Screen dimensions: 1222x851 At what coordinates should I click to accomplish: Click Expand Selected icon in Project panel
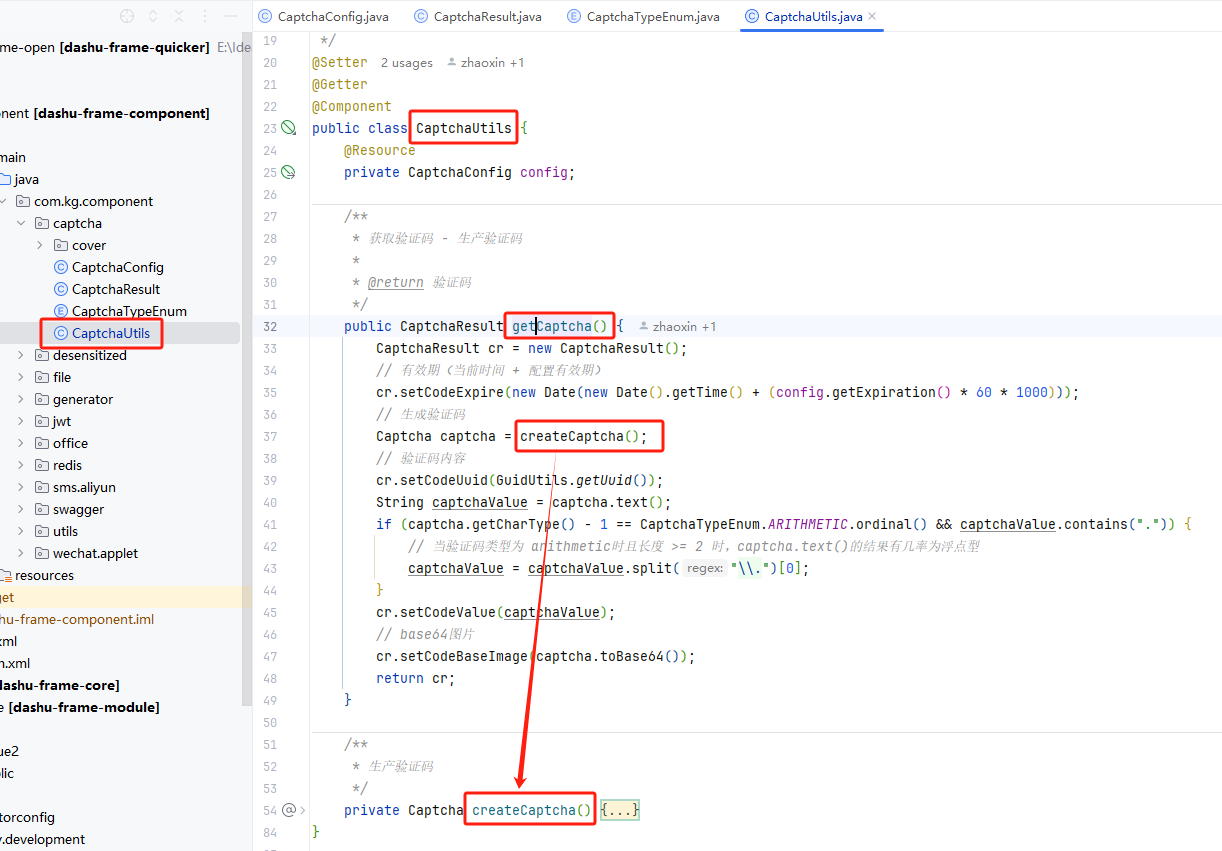(153, 16)
